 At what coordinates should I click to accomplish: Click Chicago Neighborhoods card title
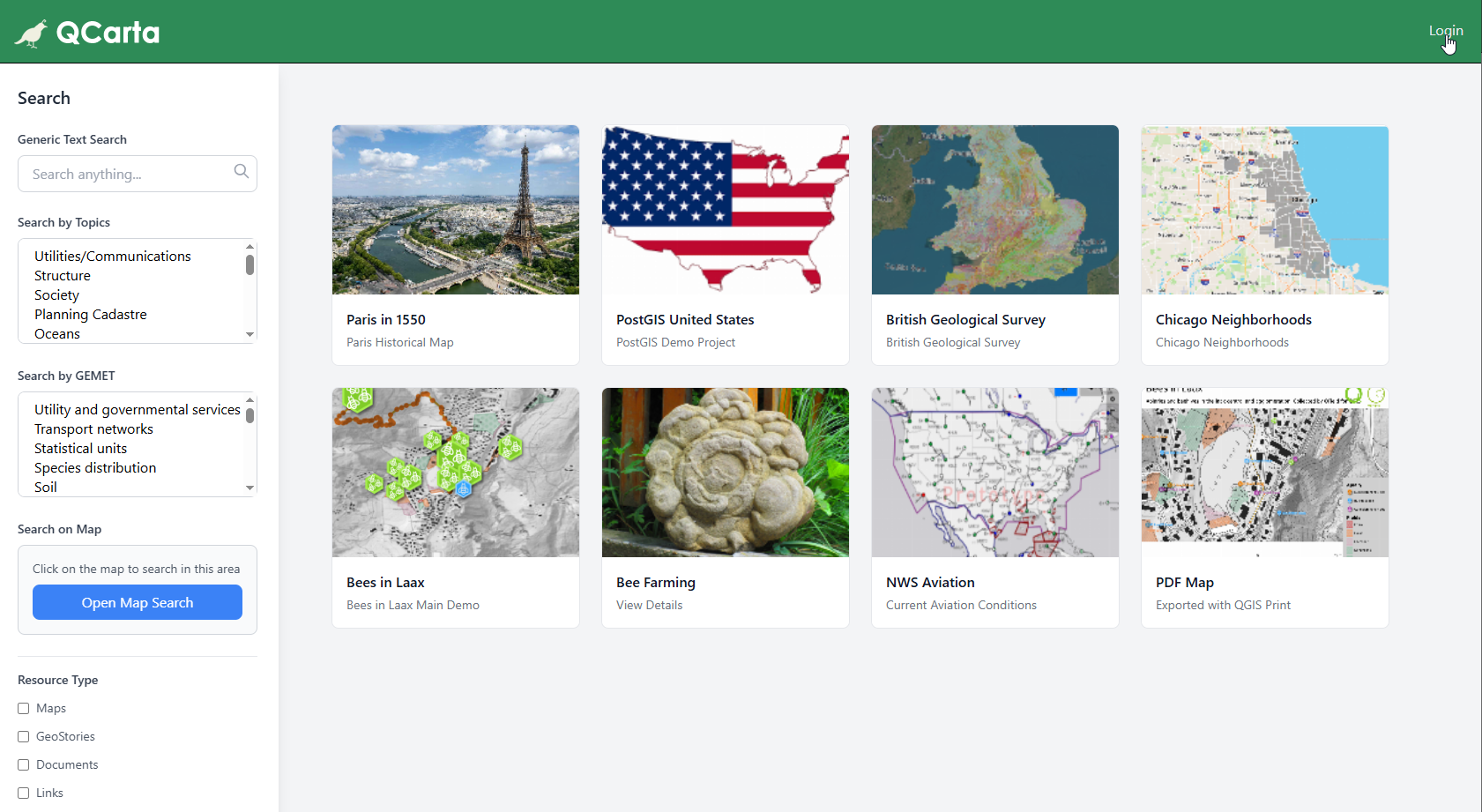click(1233, 319)
